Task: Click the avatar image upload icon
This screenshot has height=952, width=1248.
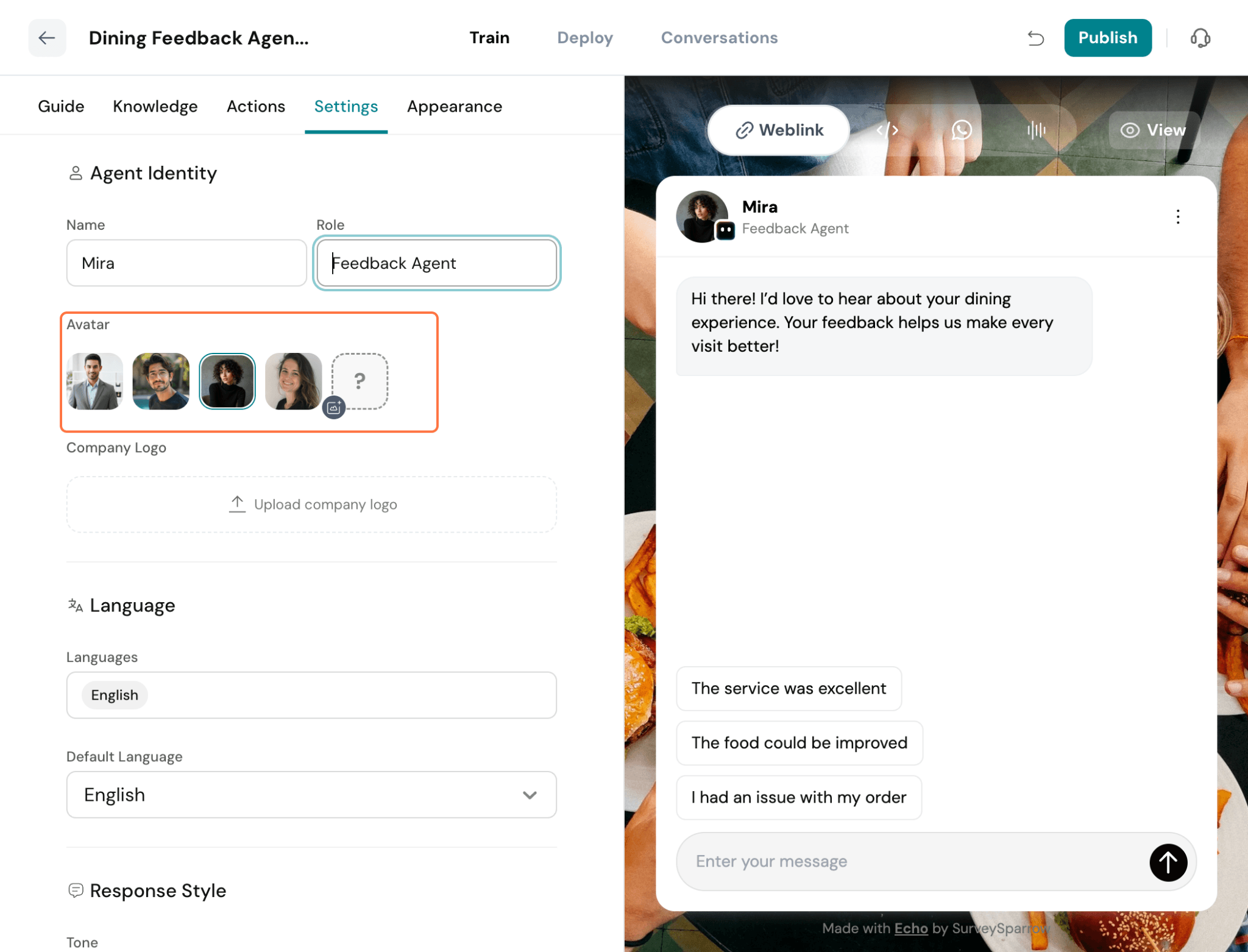Action: click(x=334, y=408)
